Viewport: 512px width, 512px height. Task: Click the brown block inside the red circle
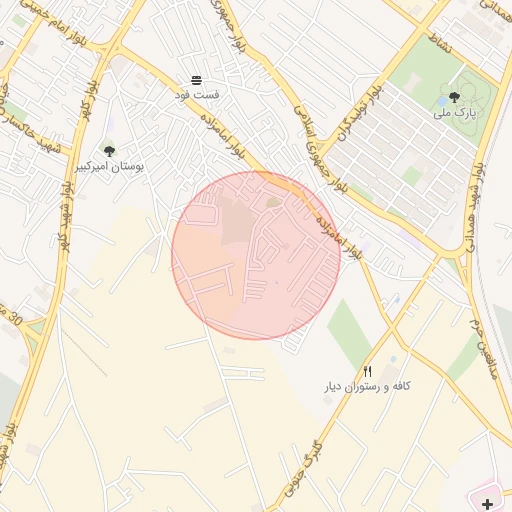[237, 221]
